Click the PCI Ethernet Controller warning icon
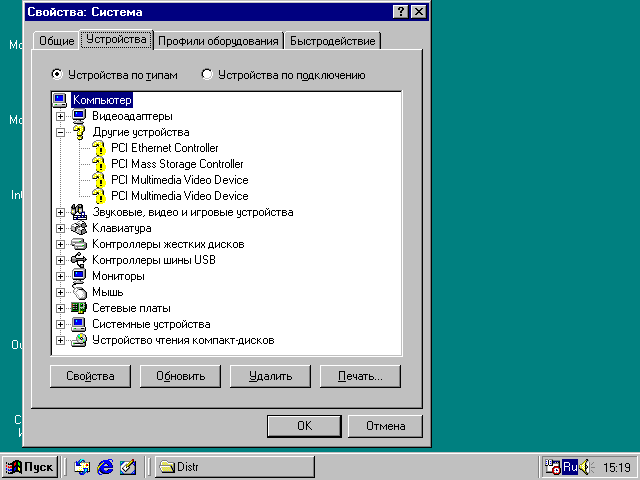The image size is (640, 480). (x=98, y=148)
